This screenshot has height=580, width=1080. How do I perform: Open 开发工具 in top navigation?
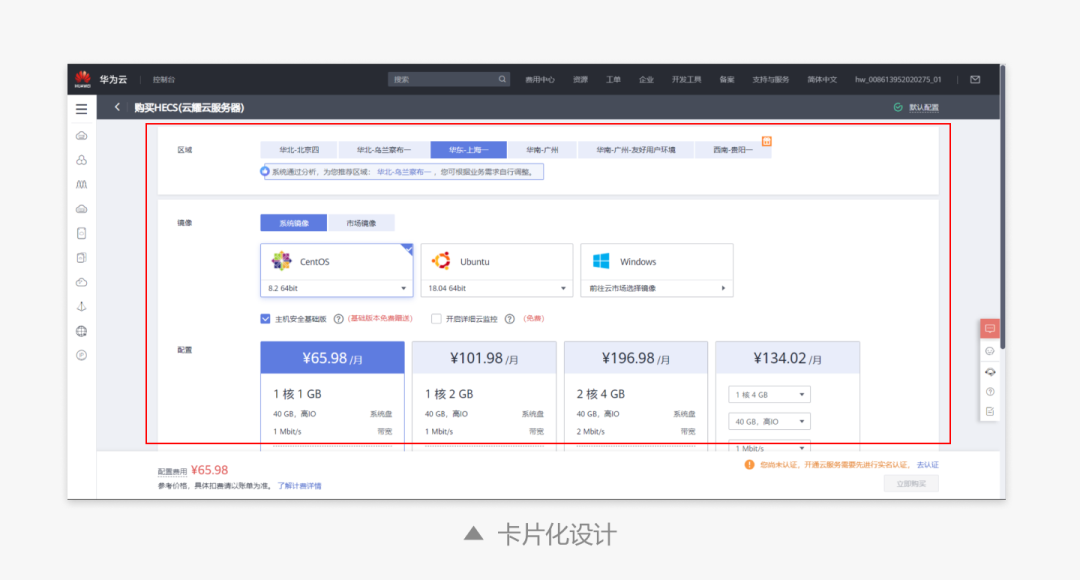(x=686, y=79)
